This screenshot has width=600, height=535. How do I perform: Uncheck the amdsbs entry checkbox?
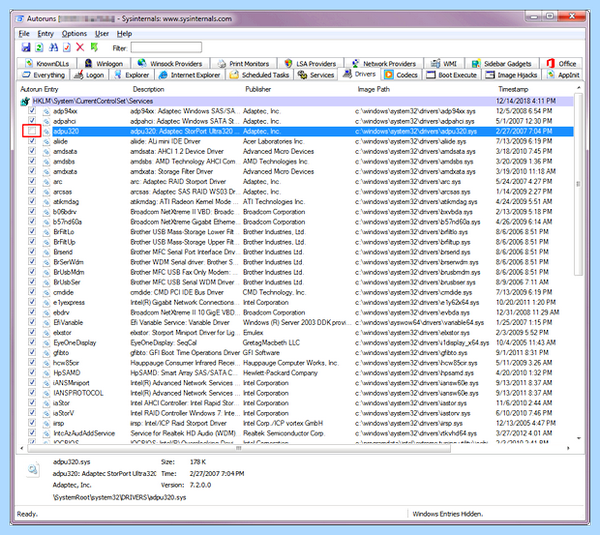point(32,161)
